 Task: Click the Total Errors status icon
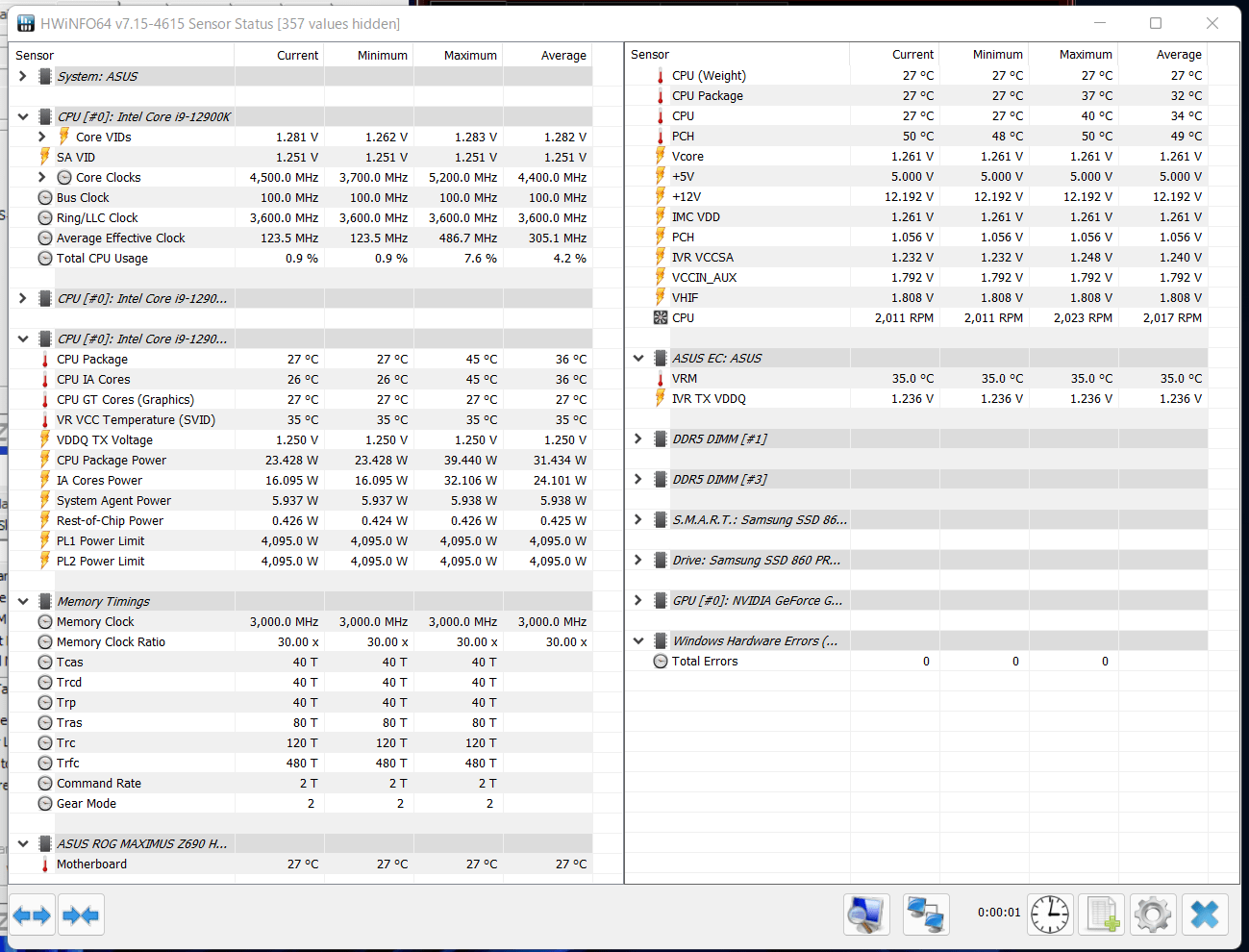click(x=661, y=661)
